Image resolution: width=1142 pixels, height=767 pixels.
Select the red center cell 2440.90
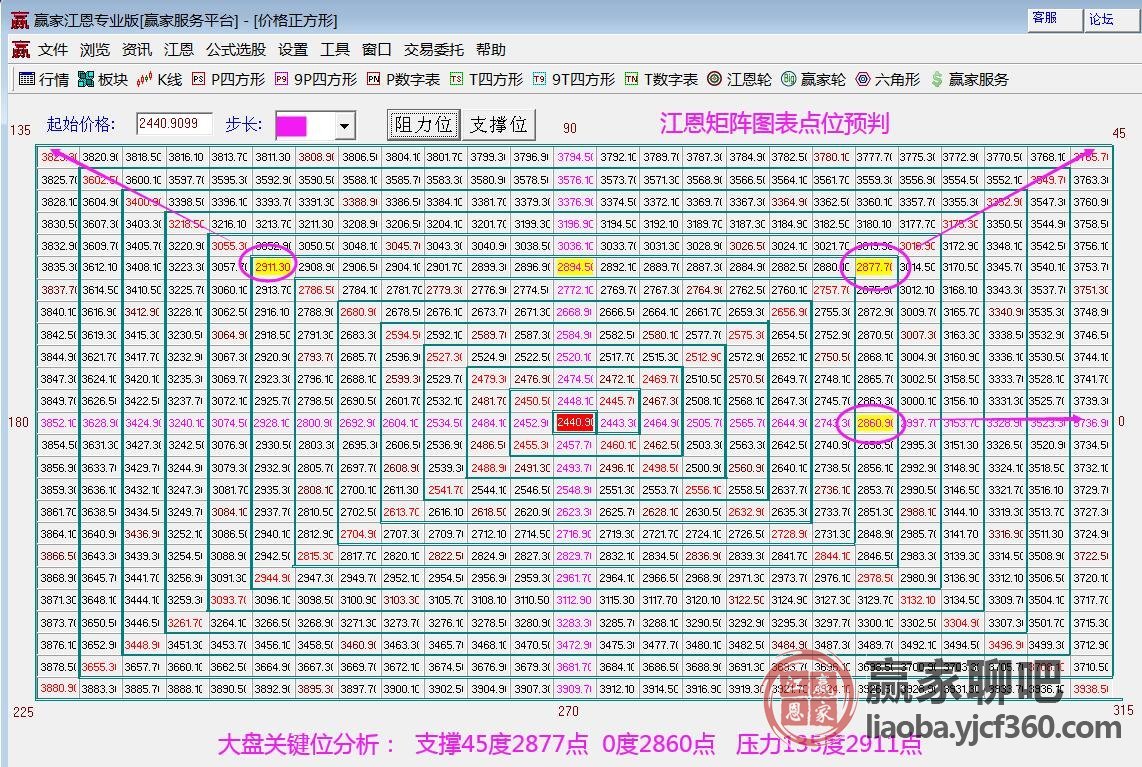click(575, 422)
